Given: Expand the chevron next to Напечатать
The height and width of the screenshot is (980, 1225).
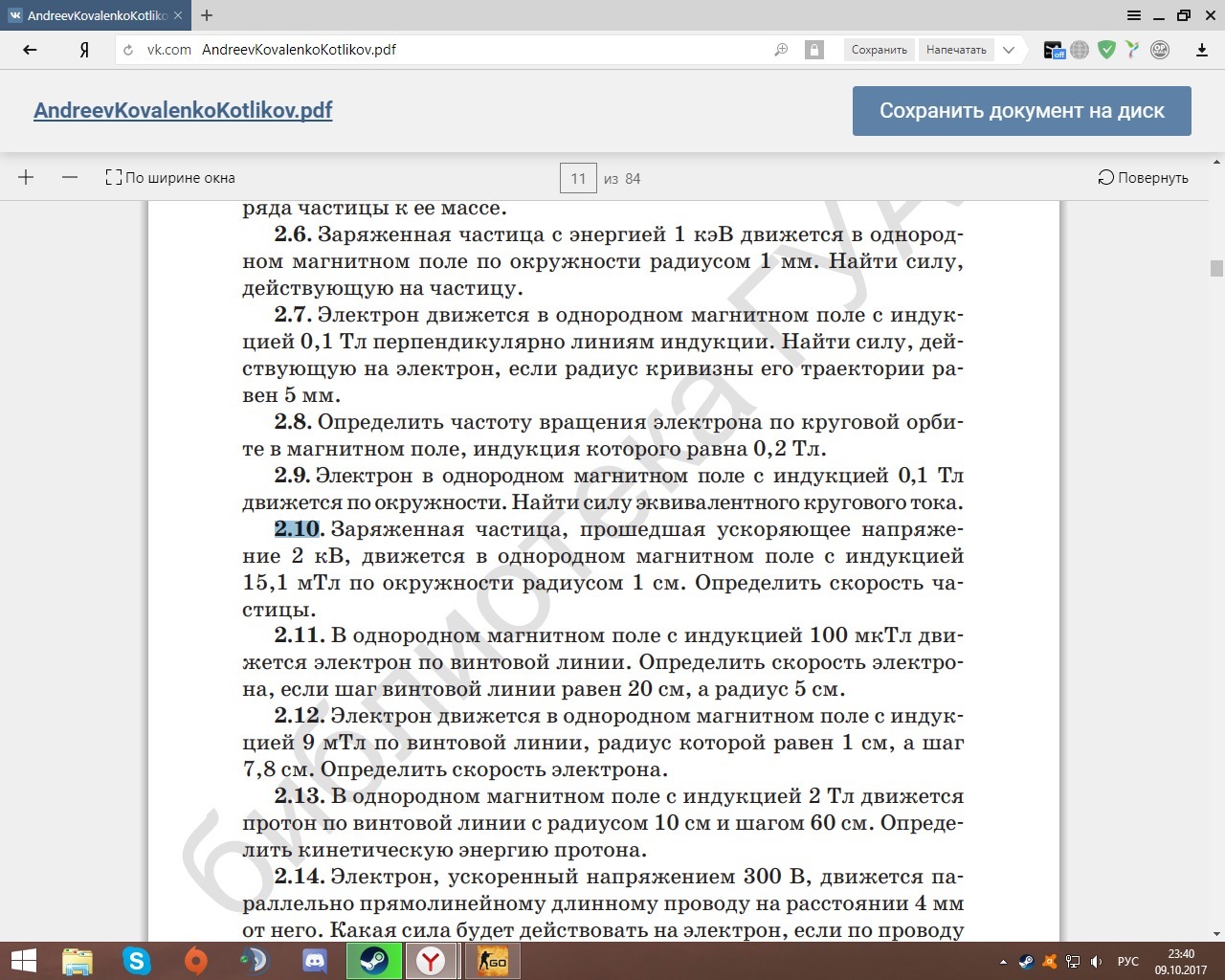Looking at the screenshot, I should [1009, 50].
